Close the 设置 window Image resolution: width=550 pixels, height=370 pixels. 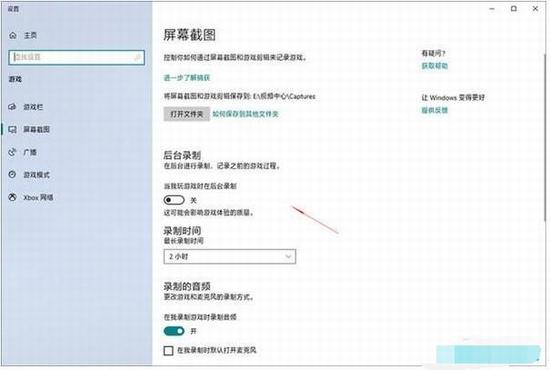(x=535, y=9)
